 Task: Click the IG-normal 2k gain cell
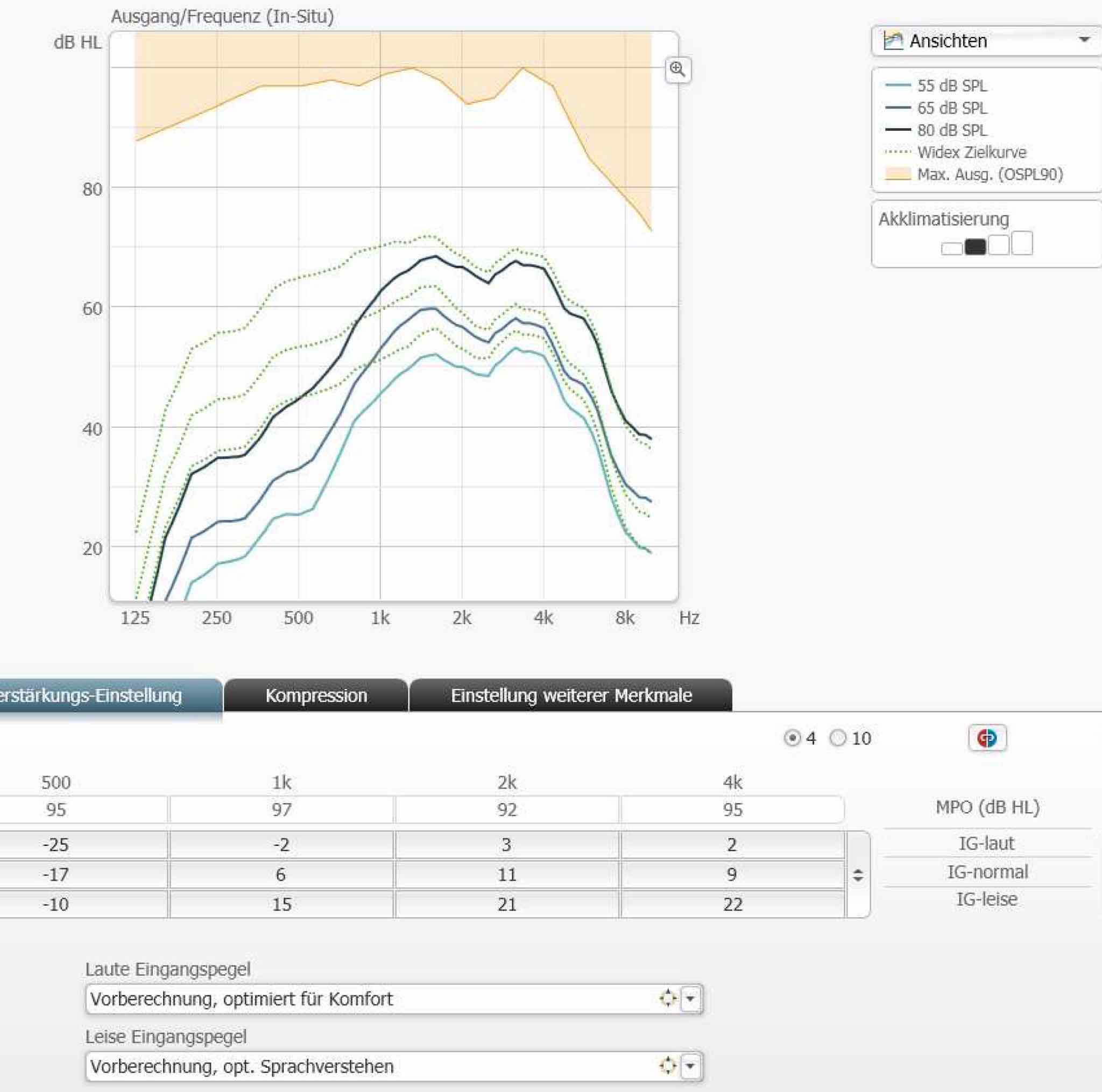pos(506,874)
